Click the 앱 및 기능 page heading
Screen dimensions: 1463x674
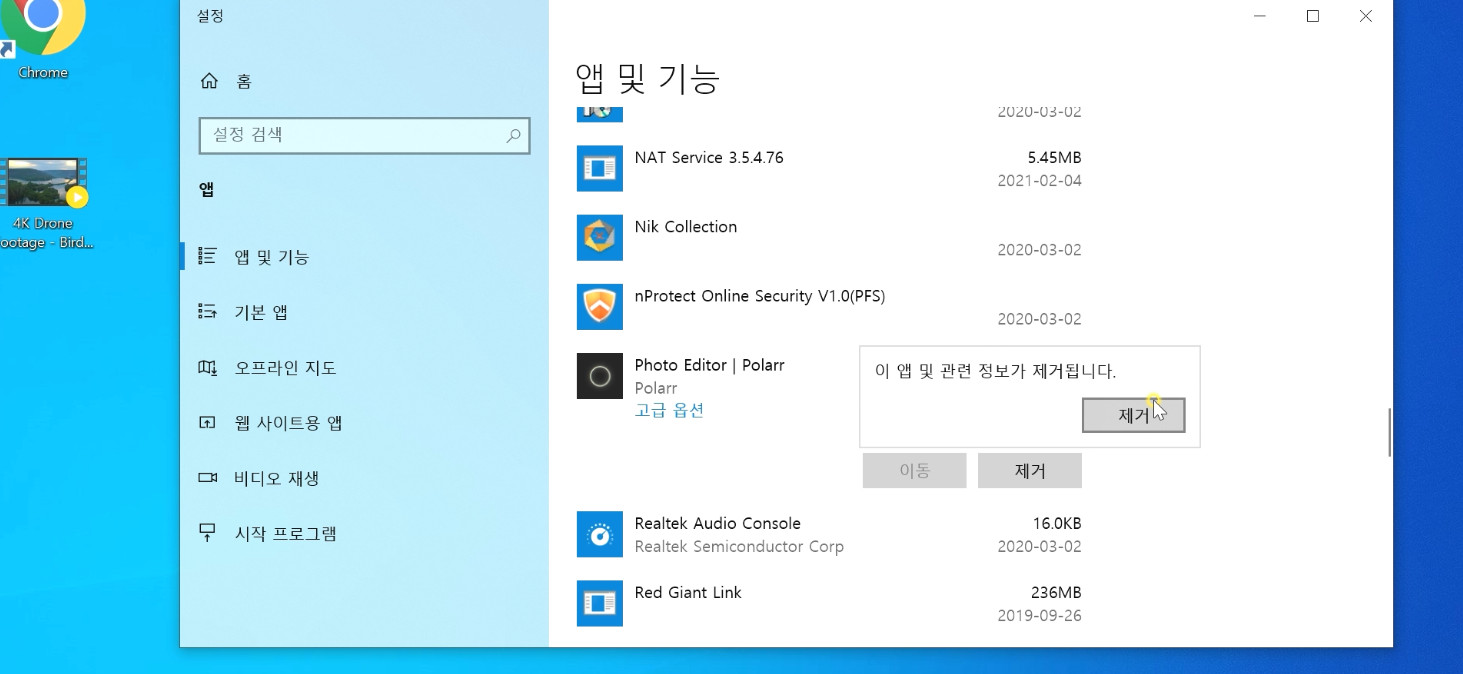pos(648,78)
